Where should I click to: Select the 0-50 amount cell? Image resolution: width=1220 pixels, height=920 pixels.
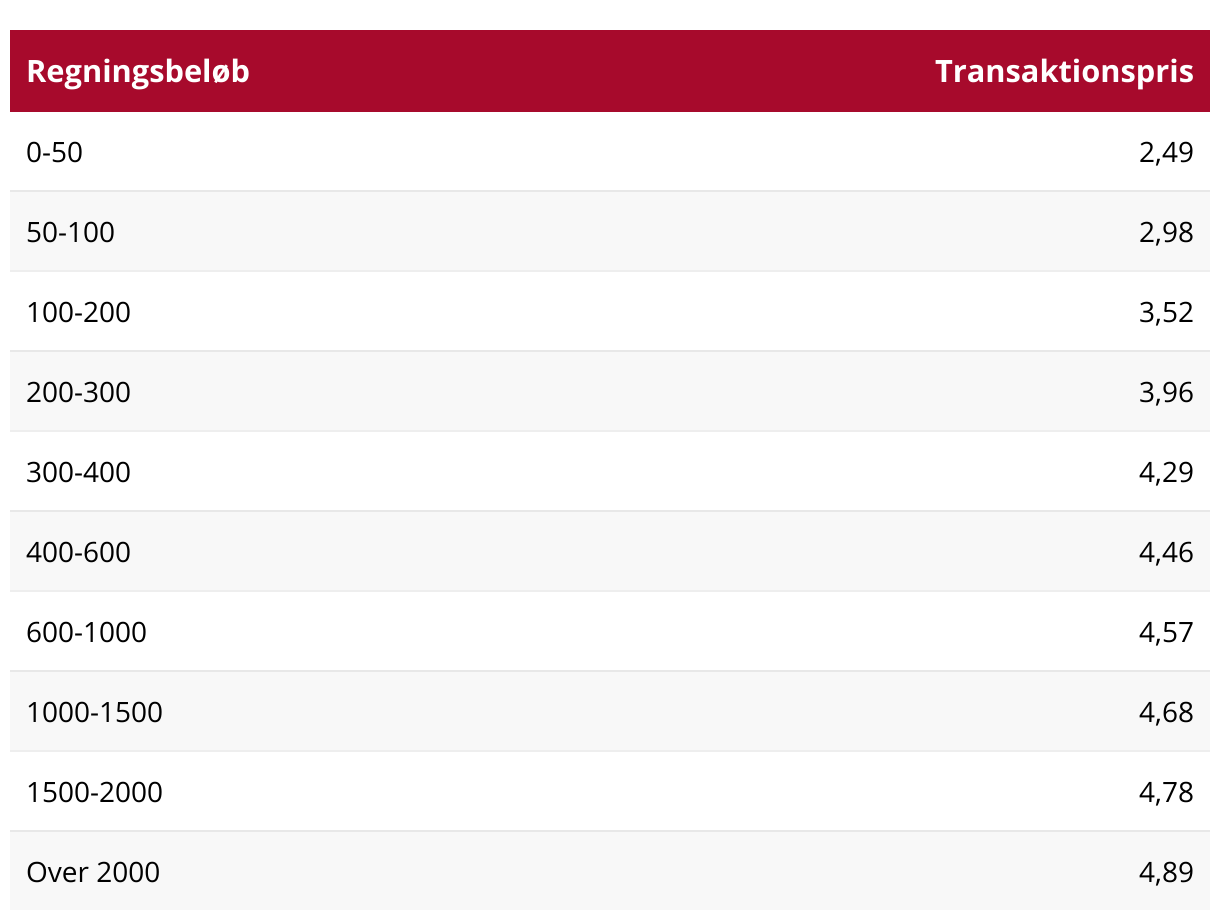pos(55,152)
